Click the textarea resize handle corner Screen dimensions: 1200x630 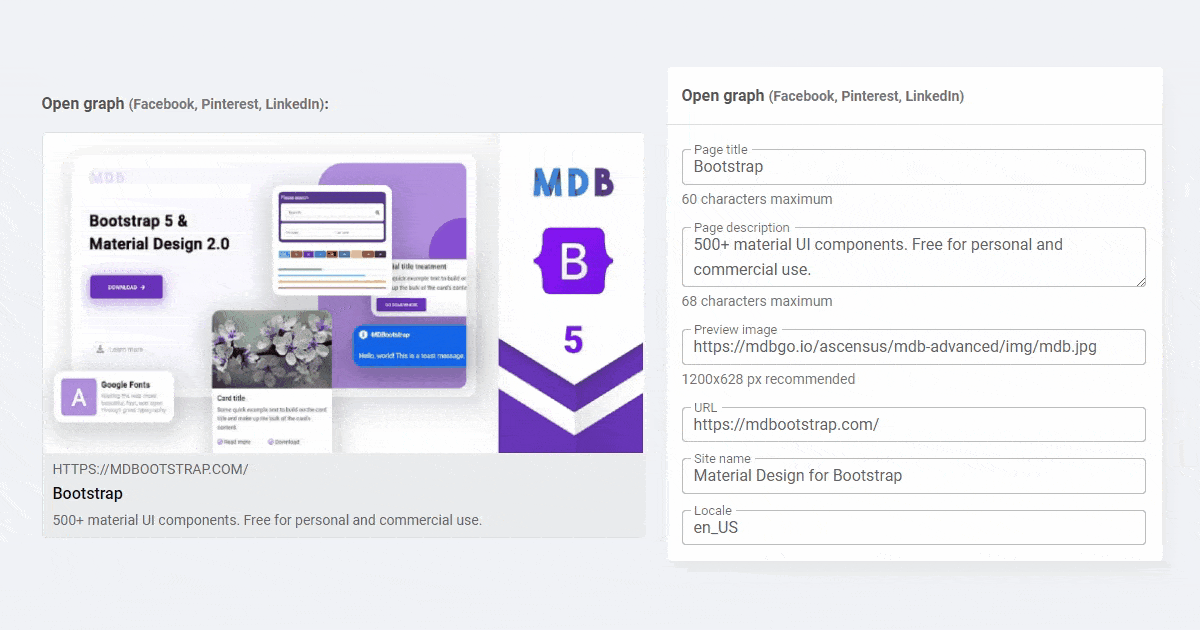1140,281
